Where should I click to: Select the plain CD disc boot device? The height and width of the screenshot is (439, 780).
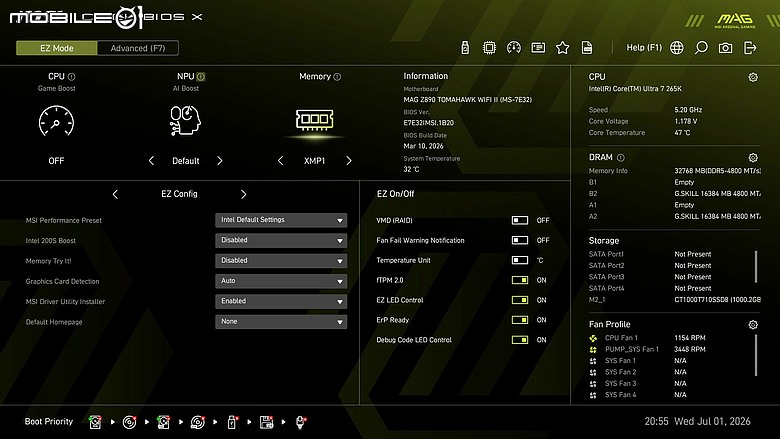click(129, 422)
